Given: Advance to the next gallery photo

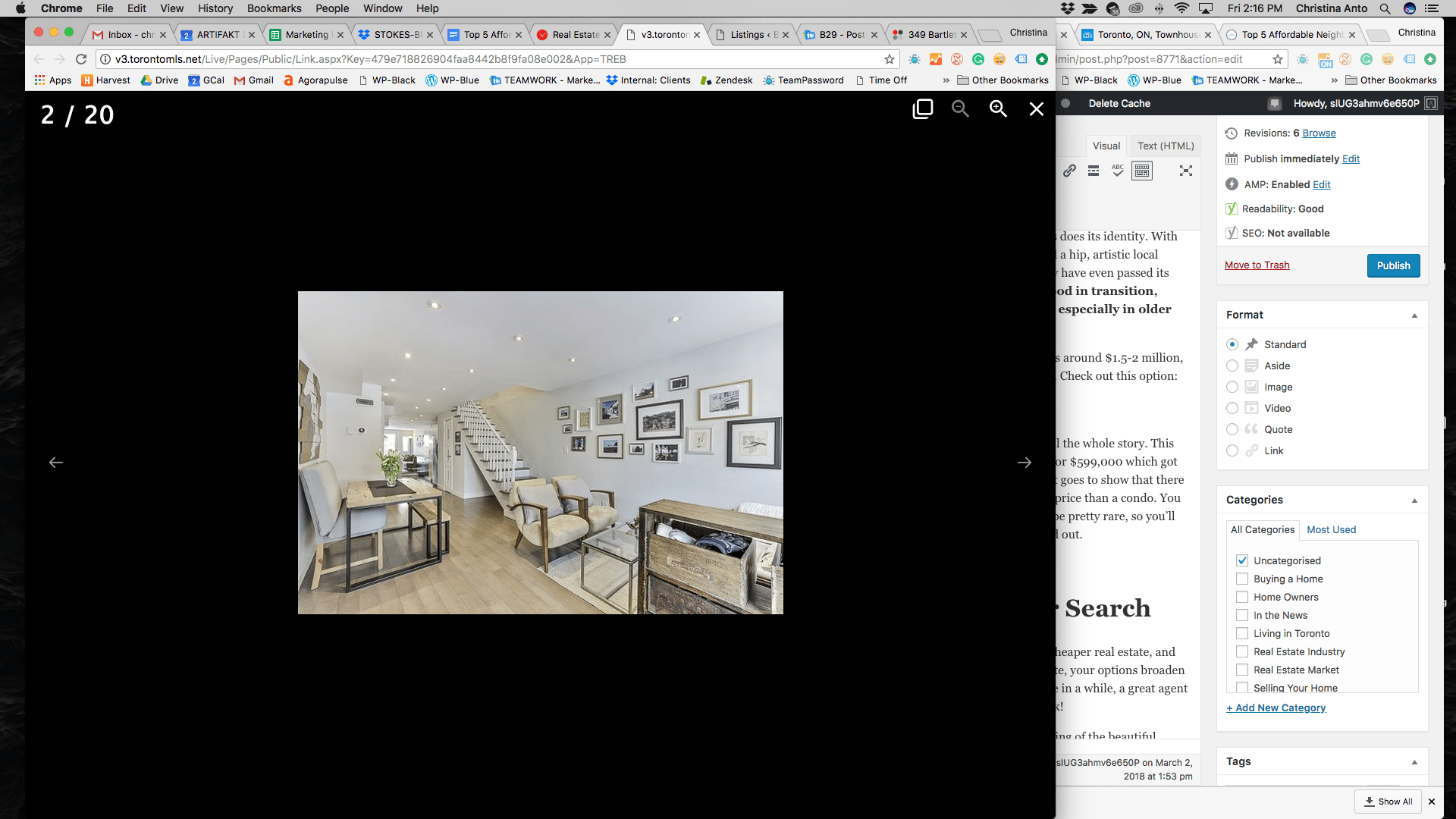Looking at the screenshot, I should point(1024,463).
